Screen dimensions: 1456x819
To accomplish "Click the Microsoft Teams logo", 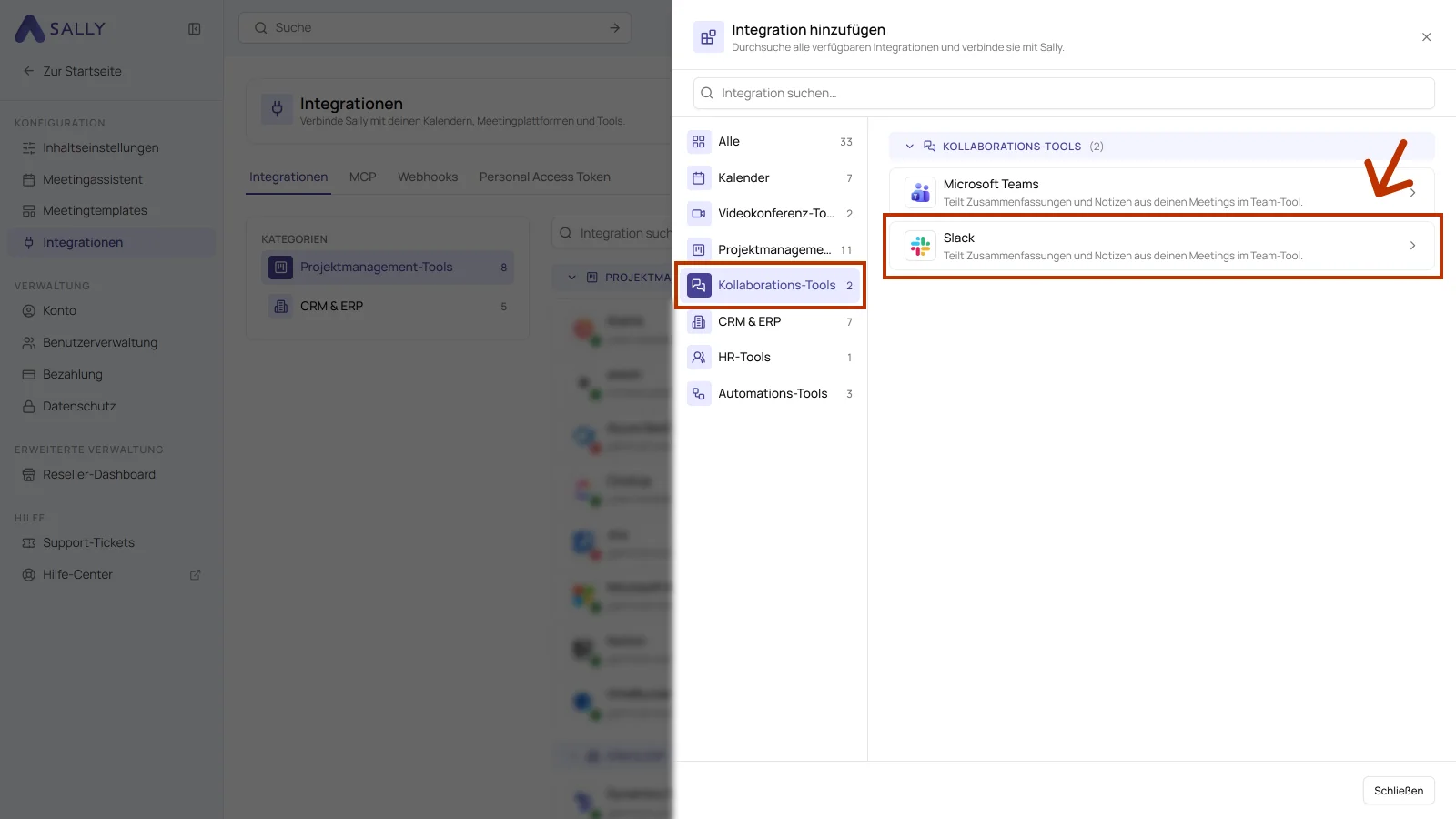I will click(x=920, y=192).
